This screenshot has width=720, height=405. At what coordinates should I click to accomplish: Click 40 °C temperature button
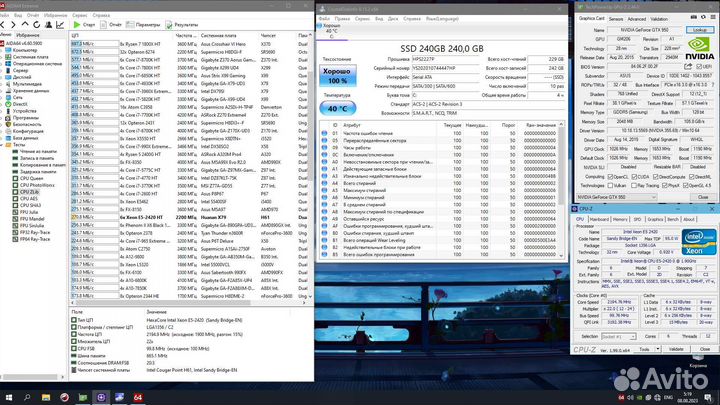click(338, 108)
